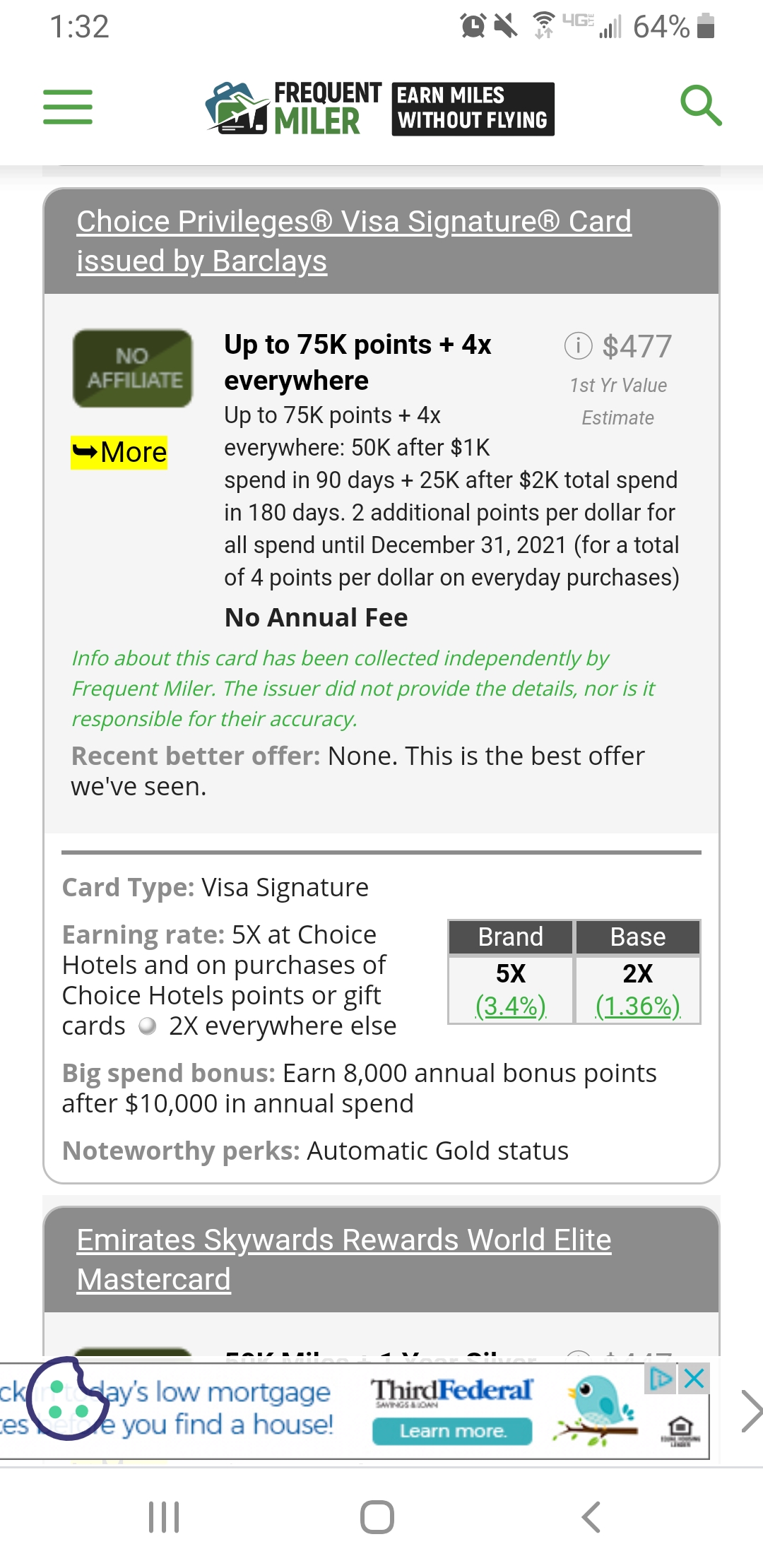Tap the Earn Miles Without Flying banner
Viewport: 763px width, 1568px height.
click(473, 108)
